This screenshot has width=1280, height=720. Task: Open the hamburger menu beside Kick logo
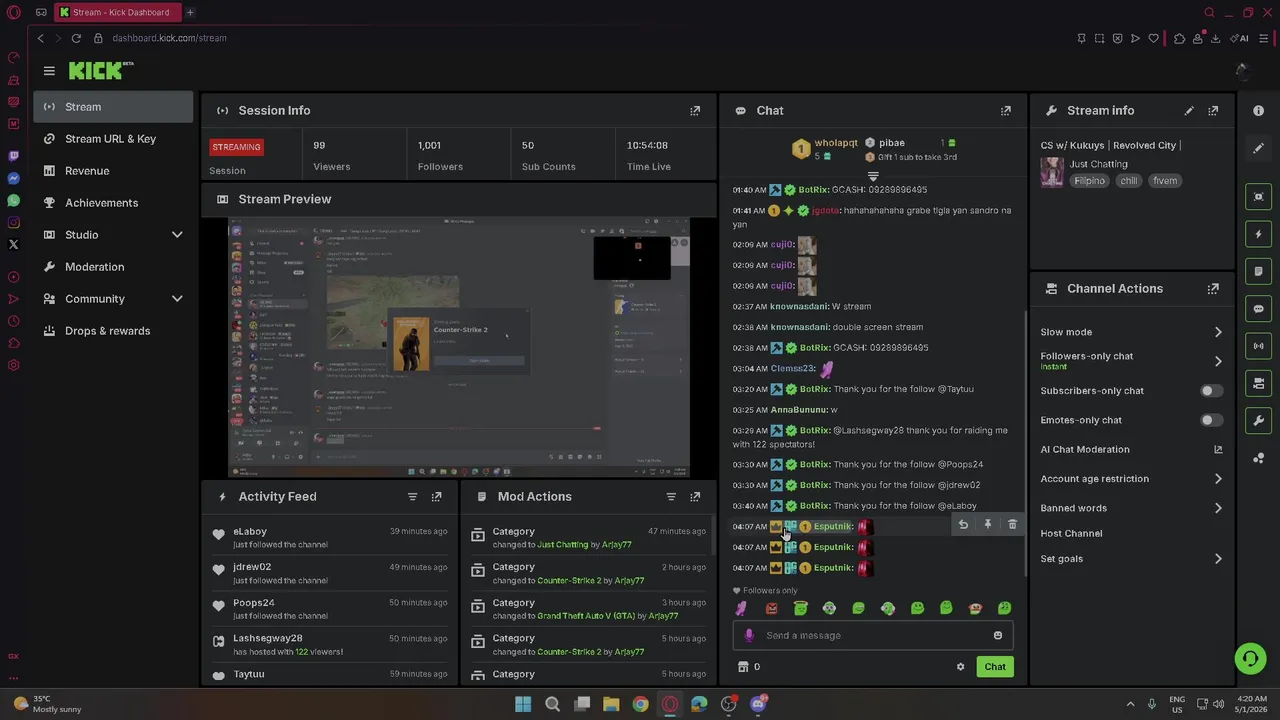49,71
